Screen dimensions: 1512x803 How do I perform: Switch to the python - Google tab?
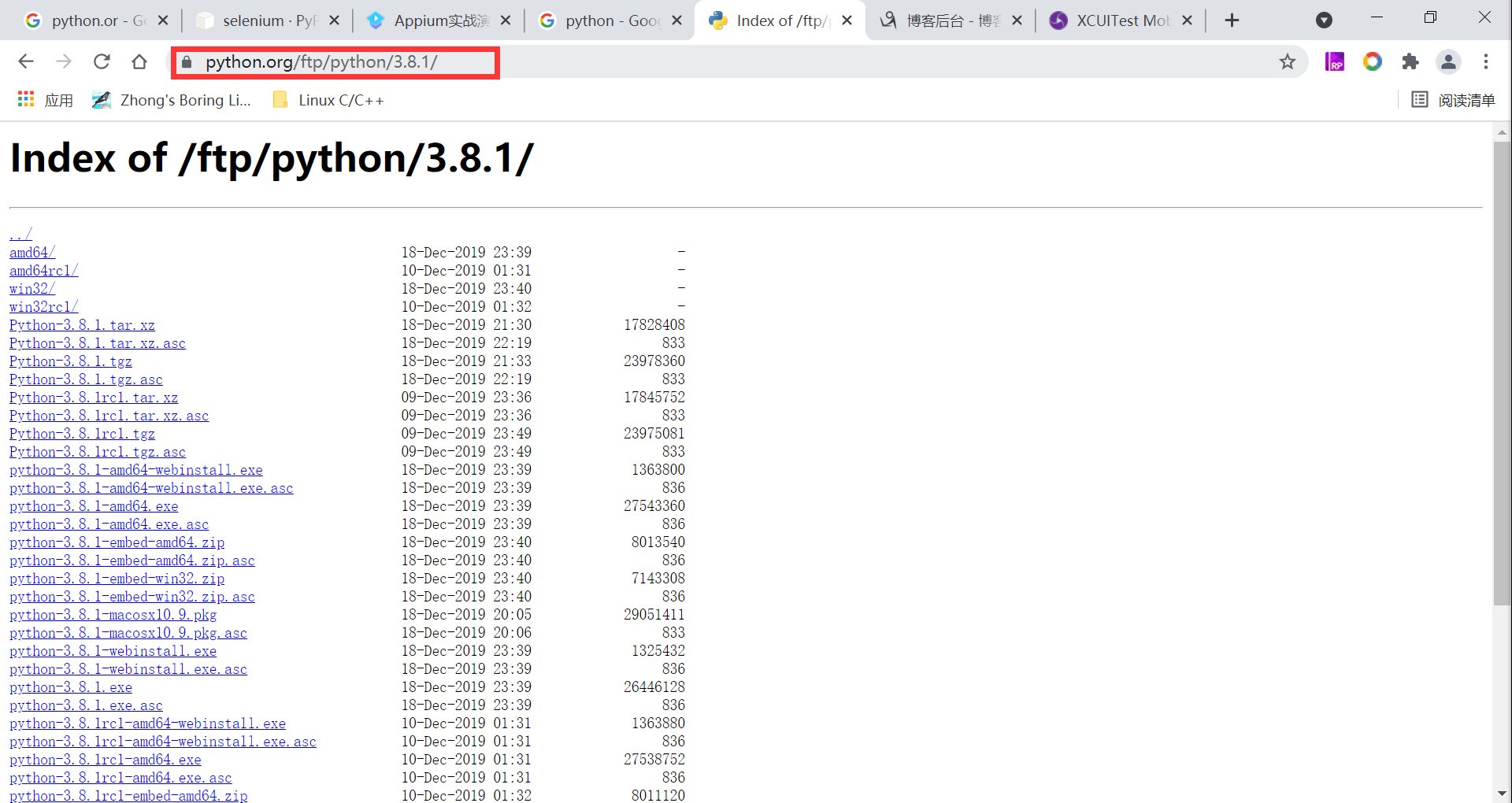tap(610, 20)
